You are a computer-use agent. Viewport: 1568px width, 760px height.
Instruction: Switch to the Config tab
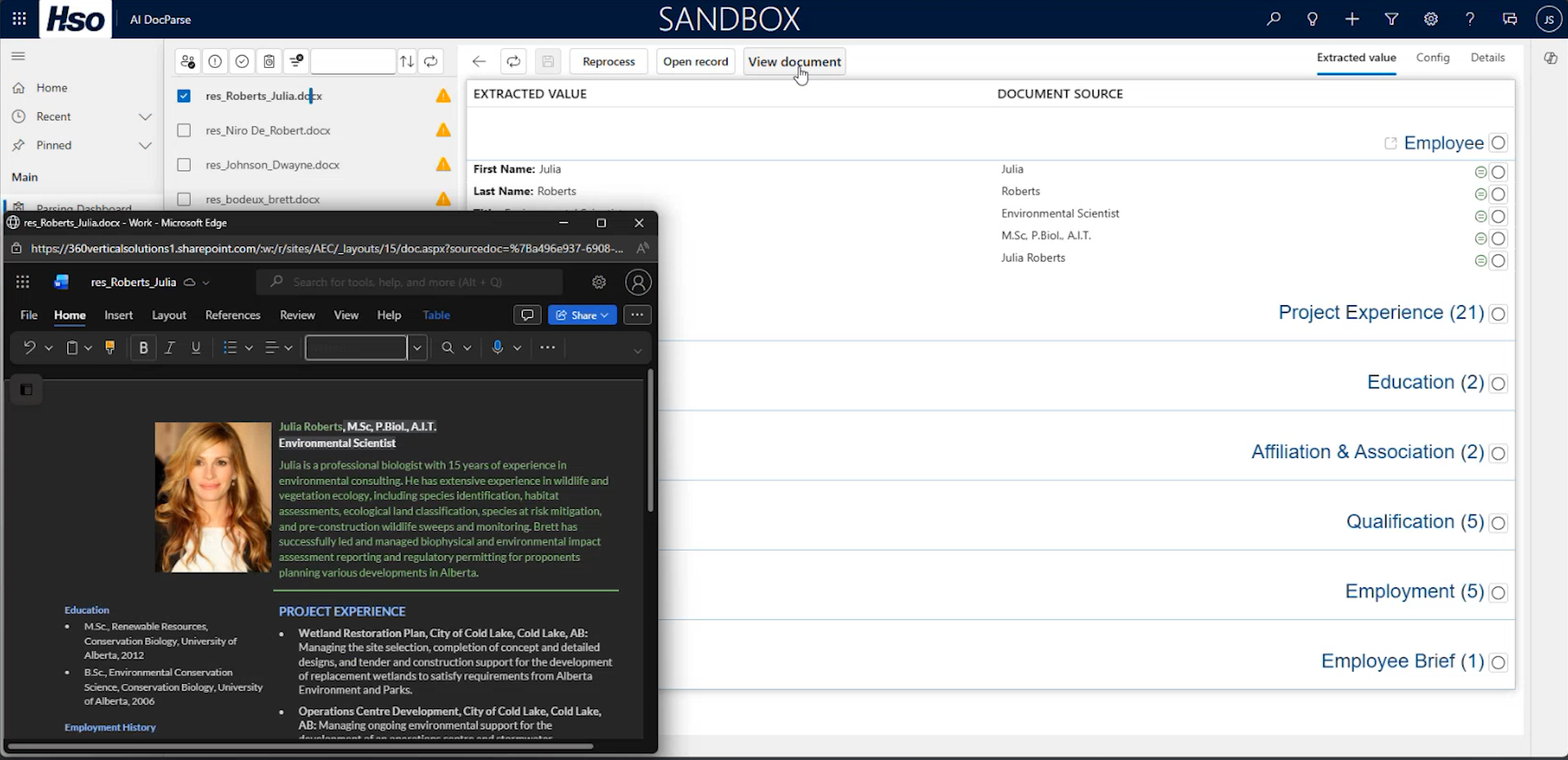click(x=1432, y=57)
